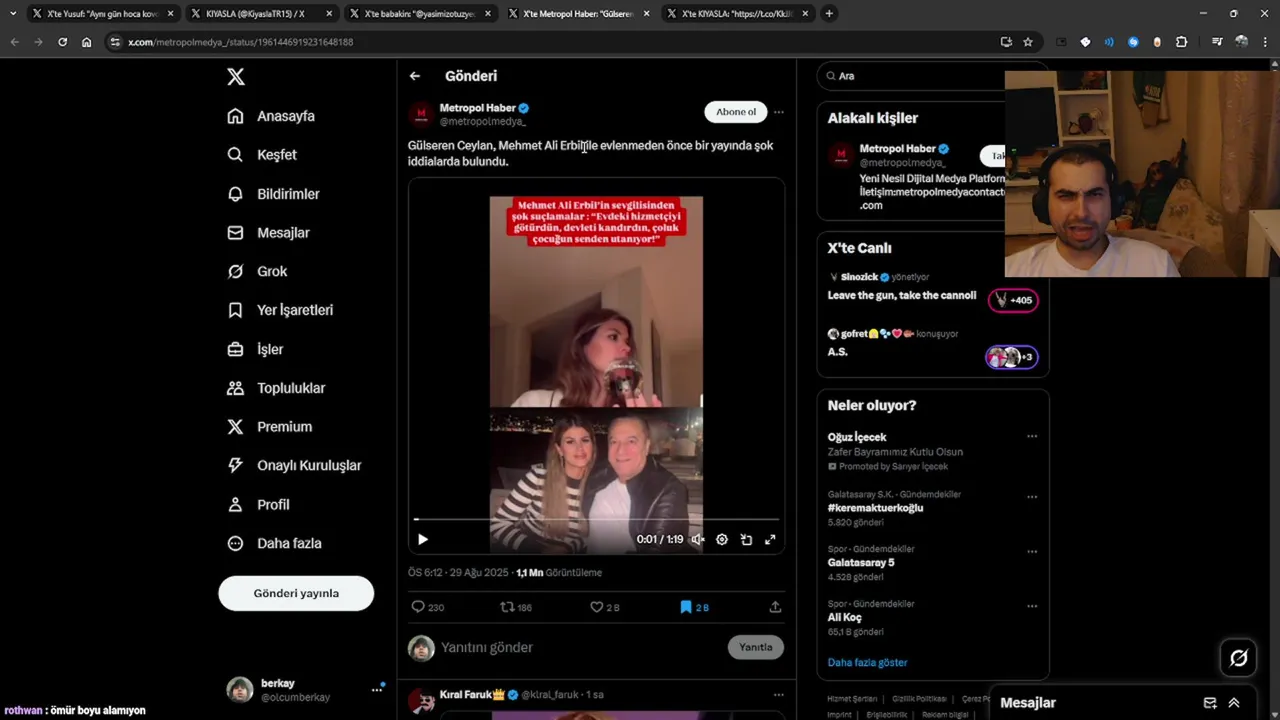Open Yer İşaretleri bookmarks
The image size is (1280, 720).
(280, 310)
